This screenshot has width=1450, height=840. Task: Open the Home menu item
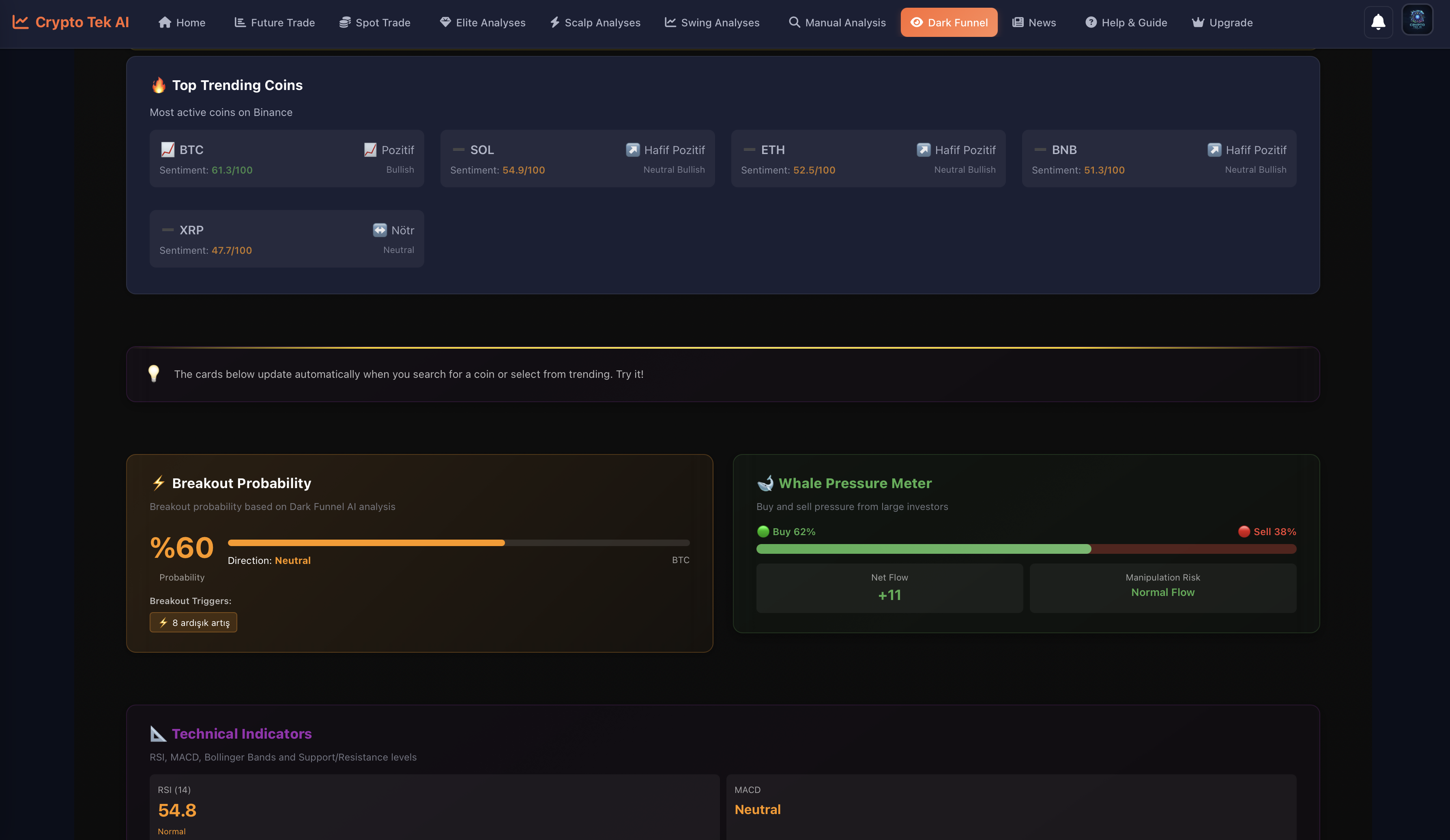pos(182,22)
